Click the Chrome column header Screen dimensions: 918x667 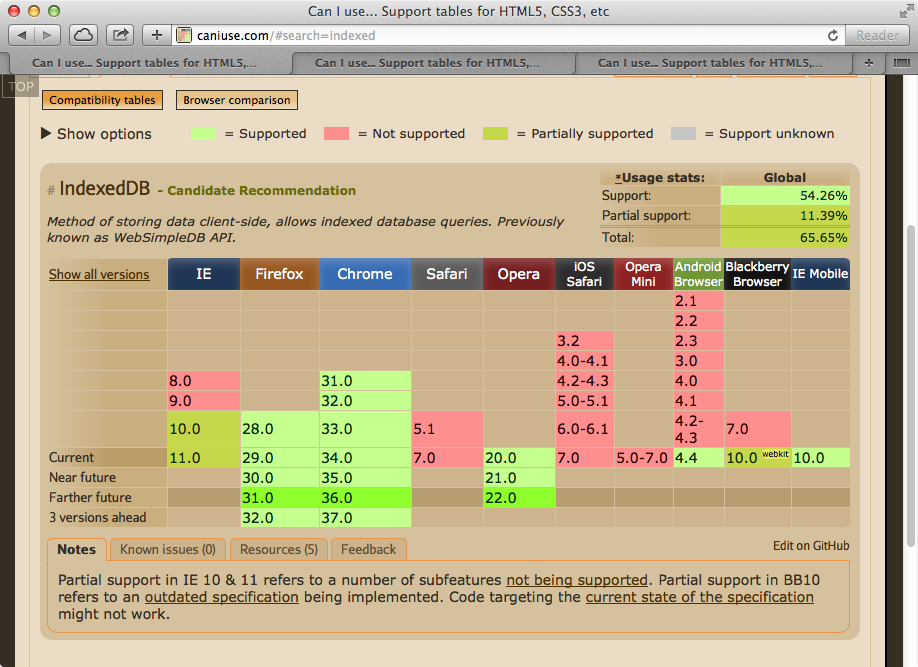[x=365, y=274]
